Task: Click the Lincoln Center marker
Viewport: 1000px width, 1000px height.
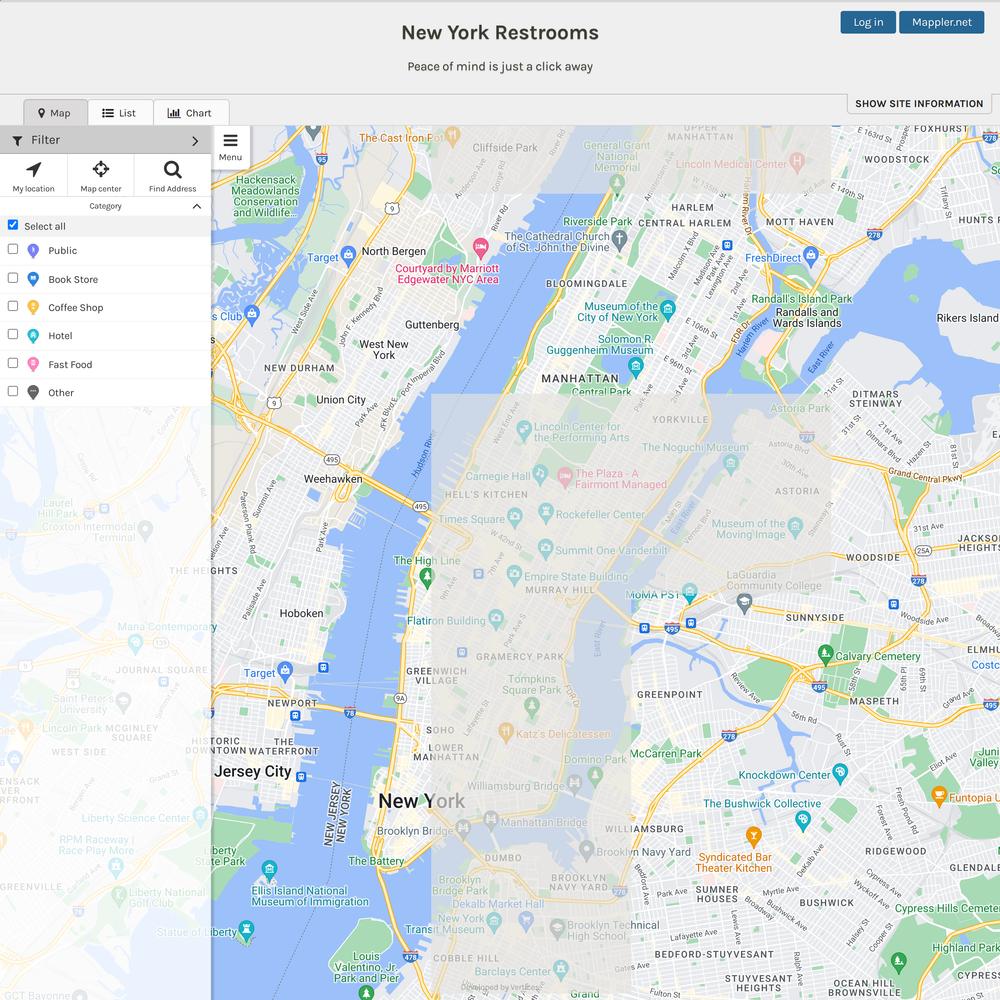Action: 524,430
